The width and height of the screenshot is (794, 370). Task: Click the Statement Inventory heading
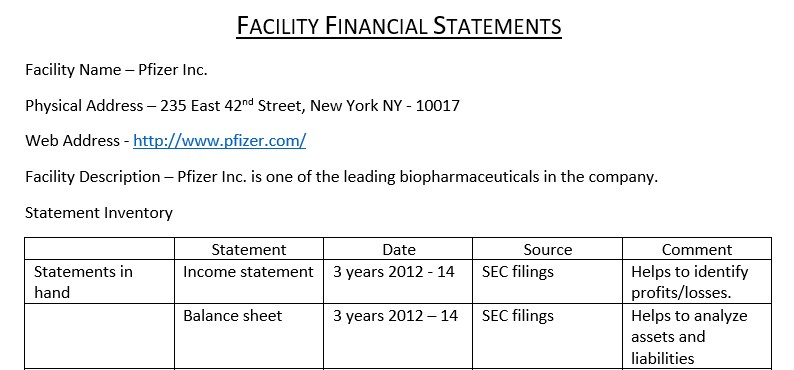point(99,213)
